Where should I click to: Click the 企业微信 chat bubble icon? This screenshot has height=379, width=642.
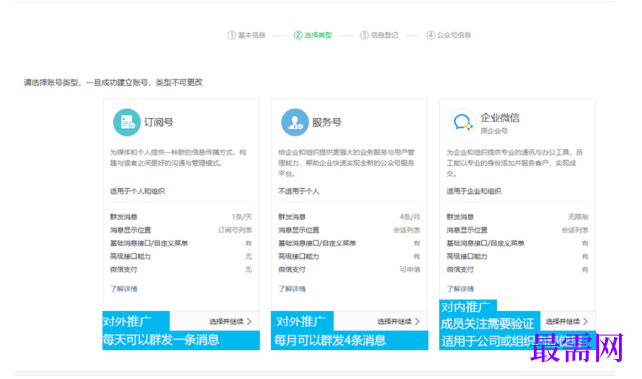click(x=463, y=122)
